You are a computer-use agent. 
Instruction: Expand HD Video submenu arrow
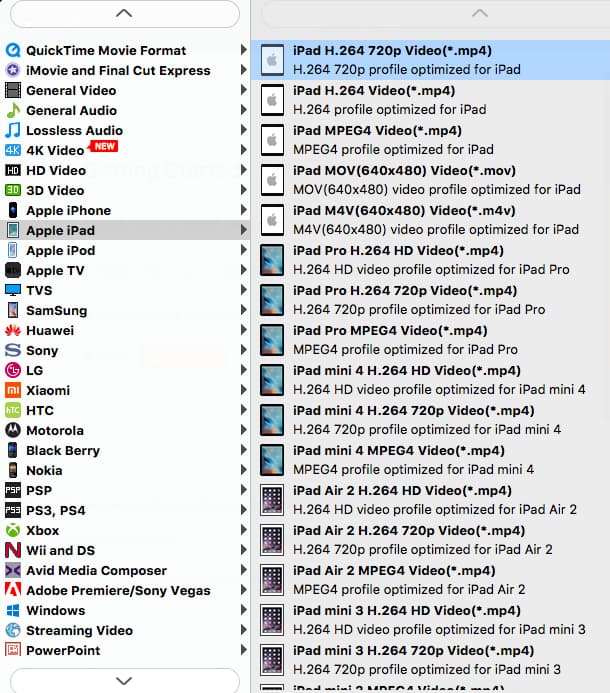click(243, 170)
